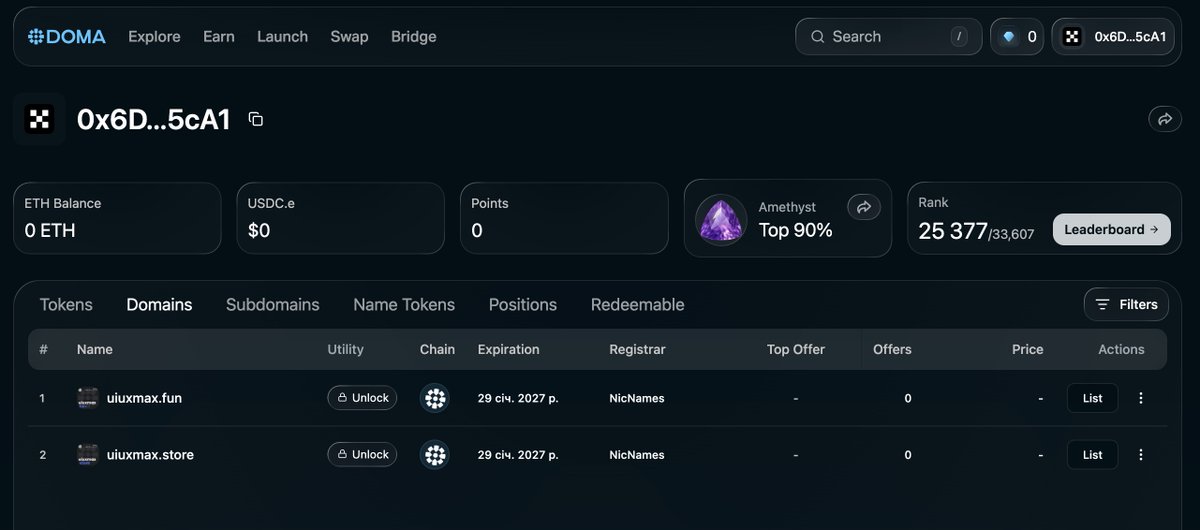Click the Chain column header

(437, 350)
